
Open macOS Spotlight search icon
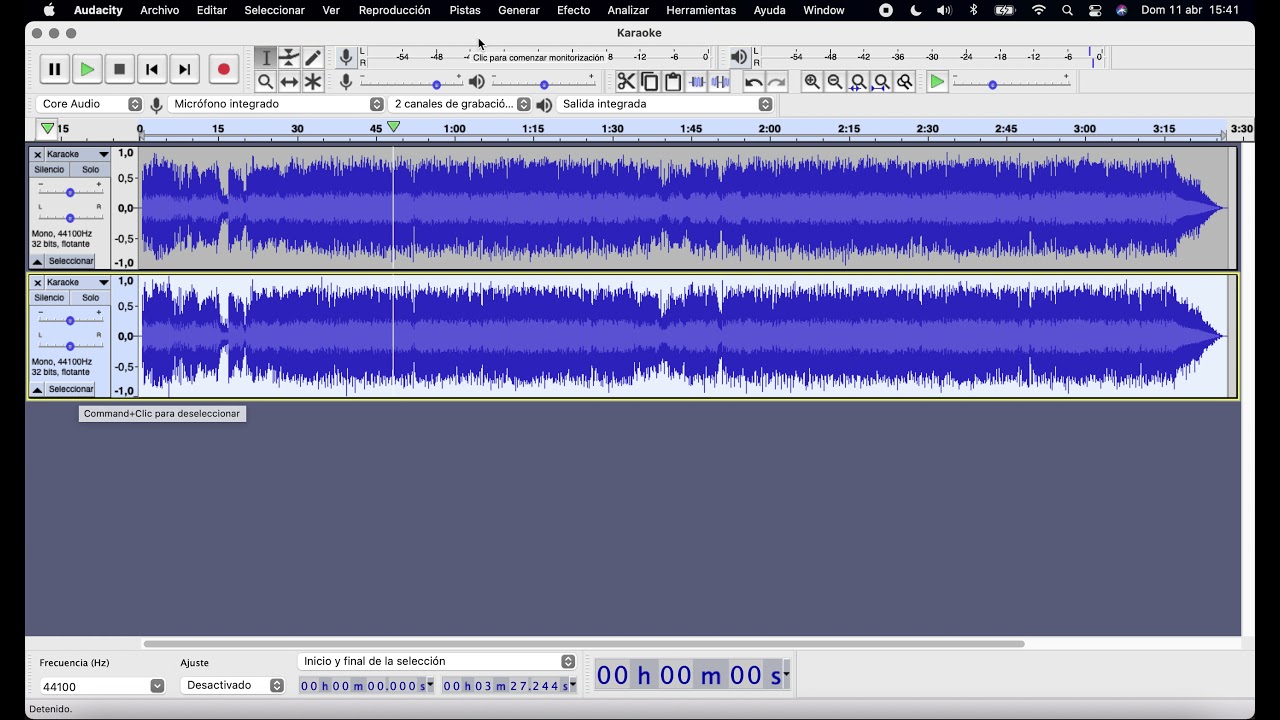[x=1068, y=10]
